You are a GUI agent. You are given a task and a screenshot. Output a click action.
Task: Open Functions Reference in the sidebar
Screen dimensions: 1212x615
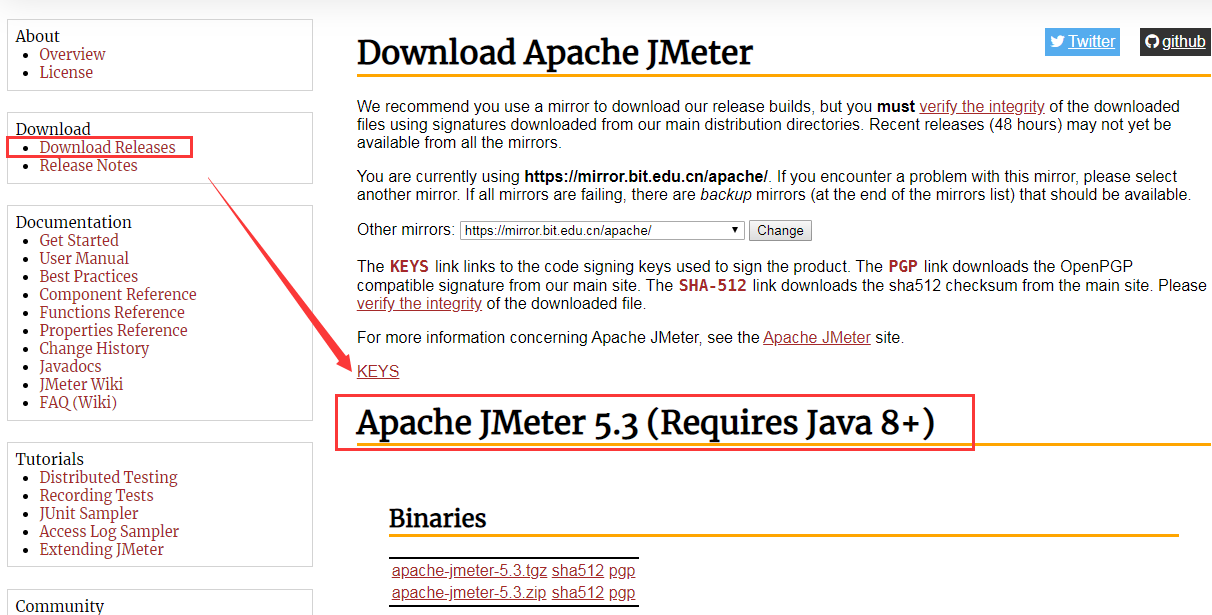112,312
